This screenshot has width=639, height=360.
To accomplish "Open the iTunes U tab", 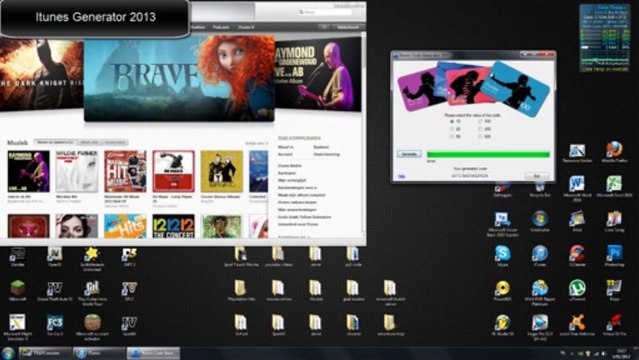I will coord(246,27).
